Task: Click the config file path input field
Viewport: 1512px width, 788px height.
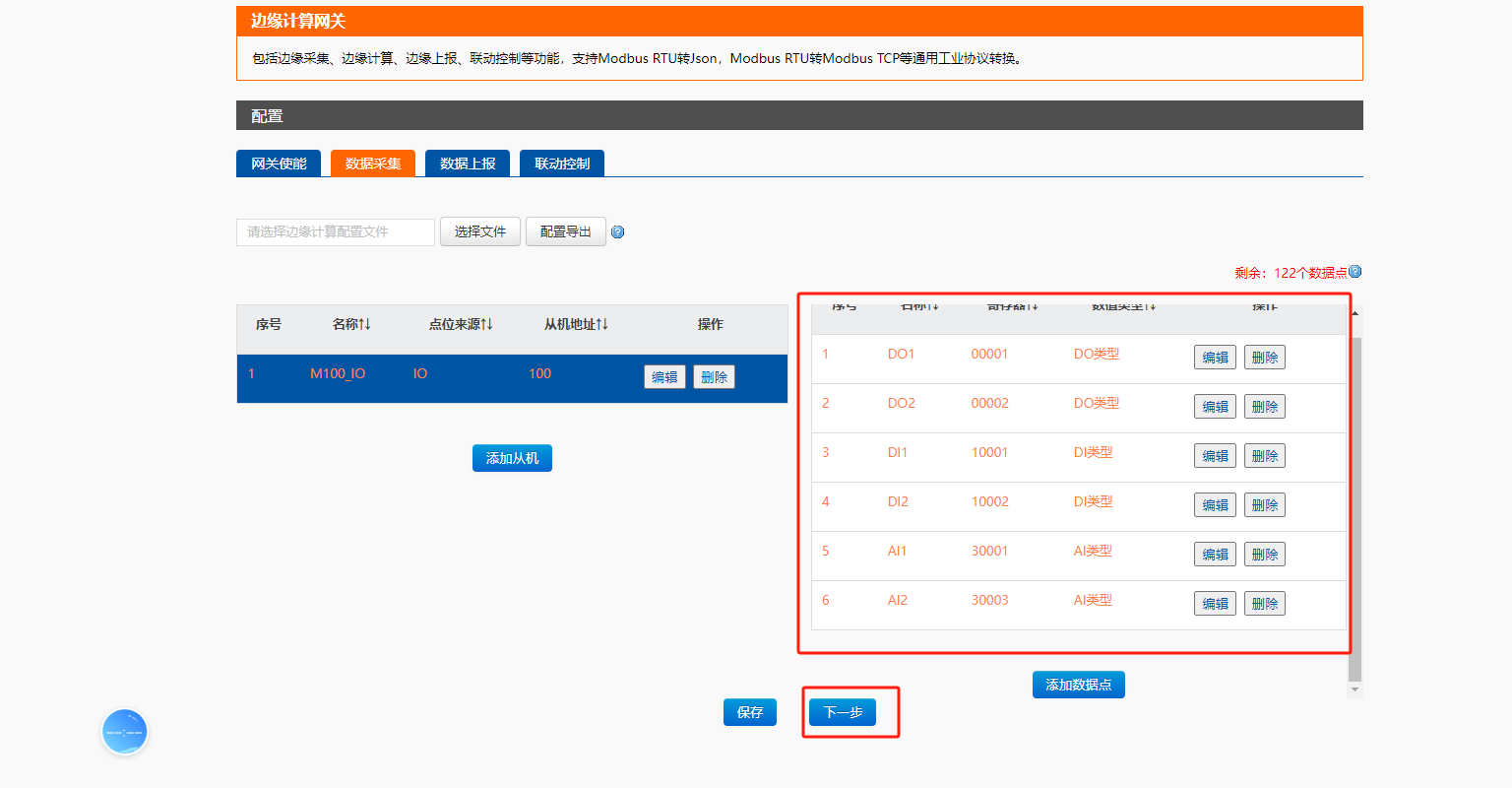Action: (x=336, y=231)
